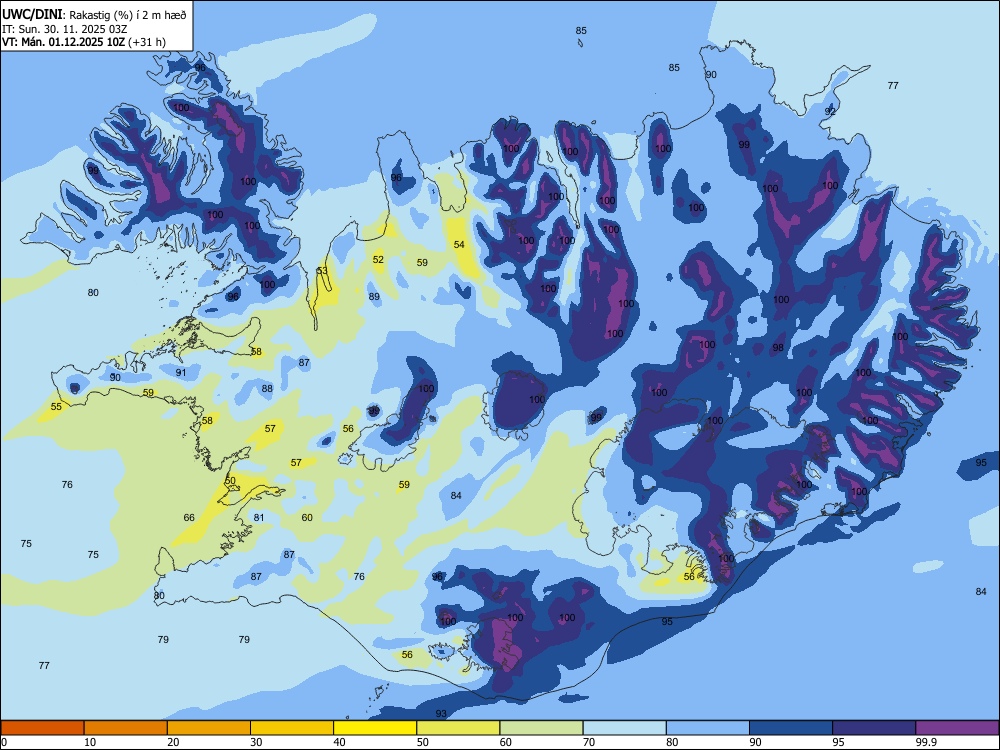Image resolution: width=1000 pixels, height=750 pixels.
Task: Select the 90–95 dark blue legend swatch
Action: click(791, 728)
